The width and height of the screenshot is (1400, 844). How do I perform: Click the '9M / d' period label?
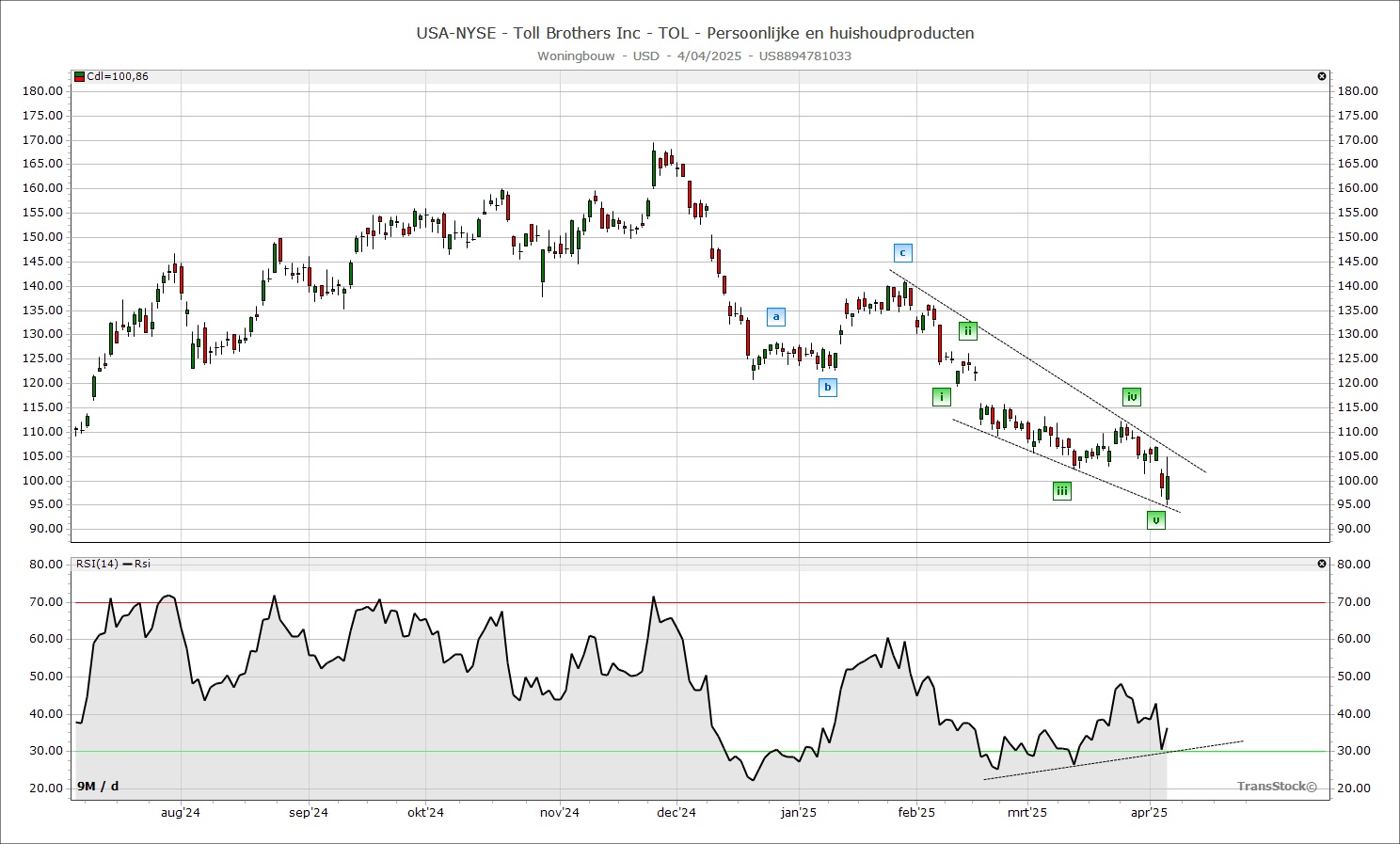coord(98,786)
